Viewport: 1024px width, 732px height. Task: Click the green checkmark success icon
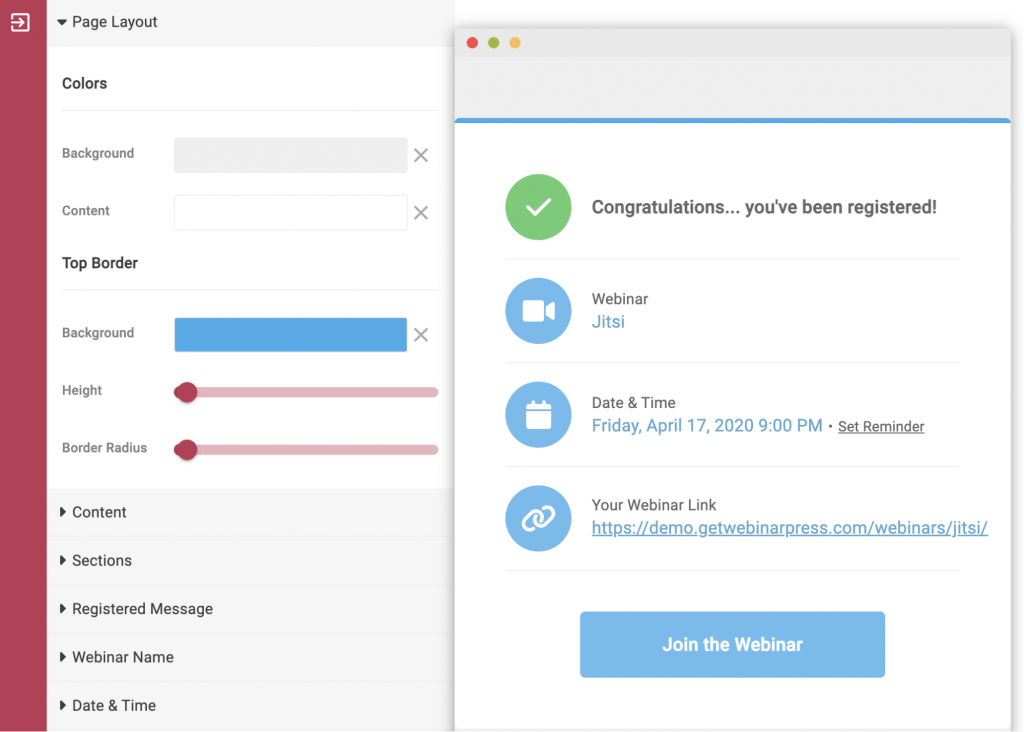(538, 207)
